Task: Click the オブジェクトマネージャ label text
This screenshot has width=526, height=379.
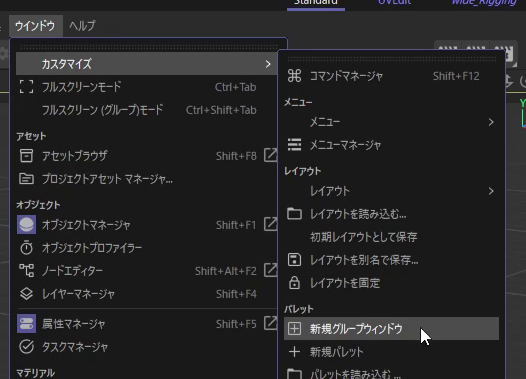Action: (86, 225)
